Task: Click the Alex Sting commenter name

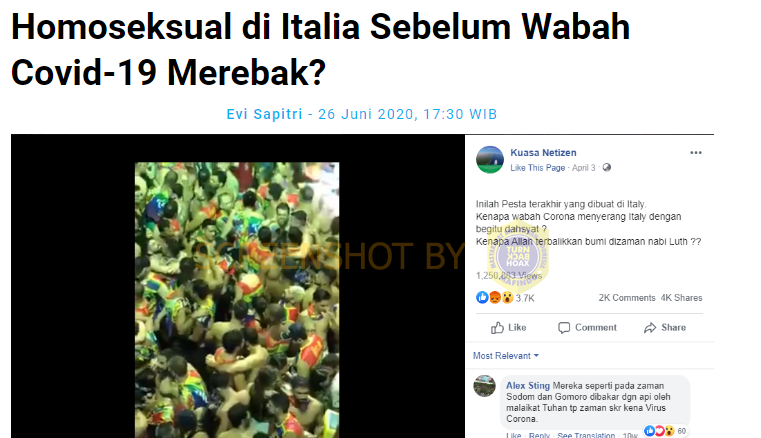Action: point(528,386)
